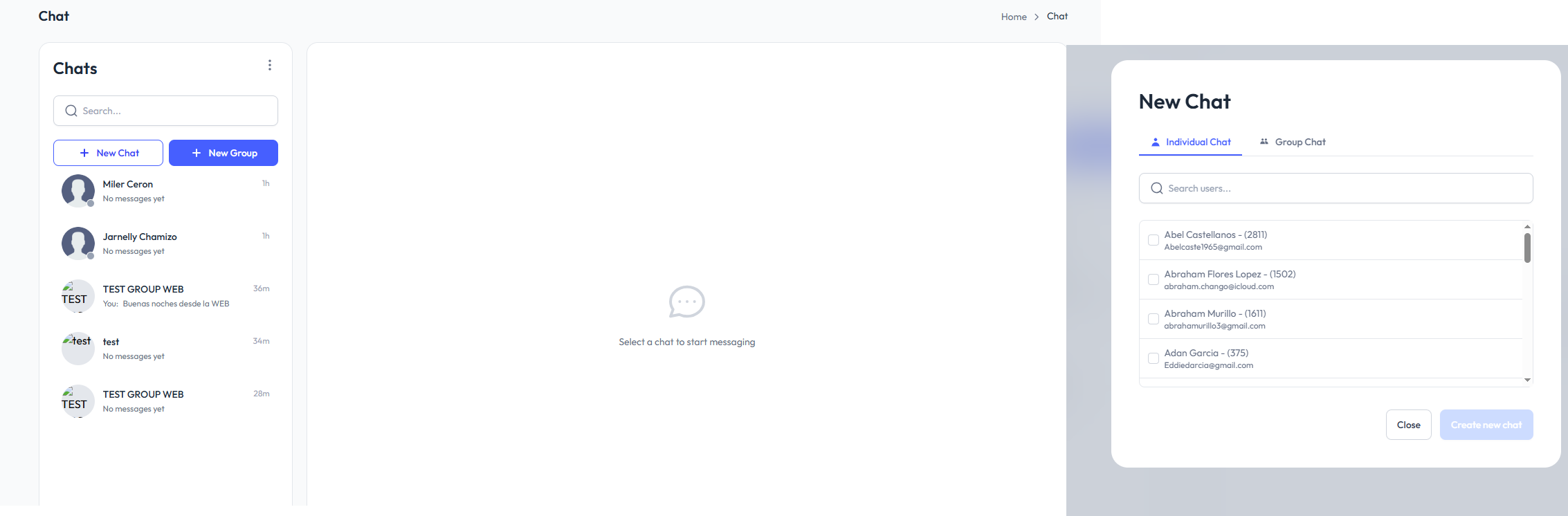Click the Group Chat people icon
Screen dimensions: 1568x516
coord(1264,142)
